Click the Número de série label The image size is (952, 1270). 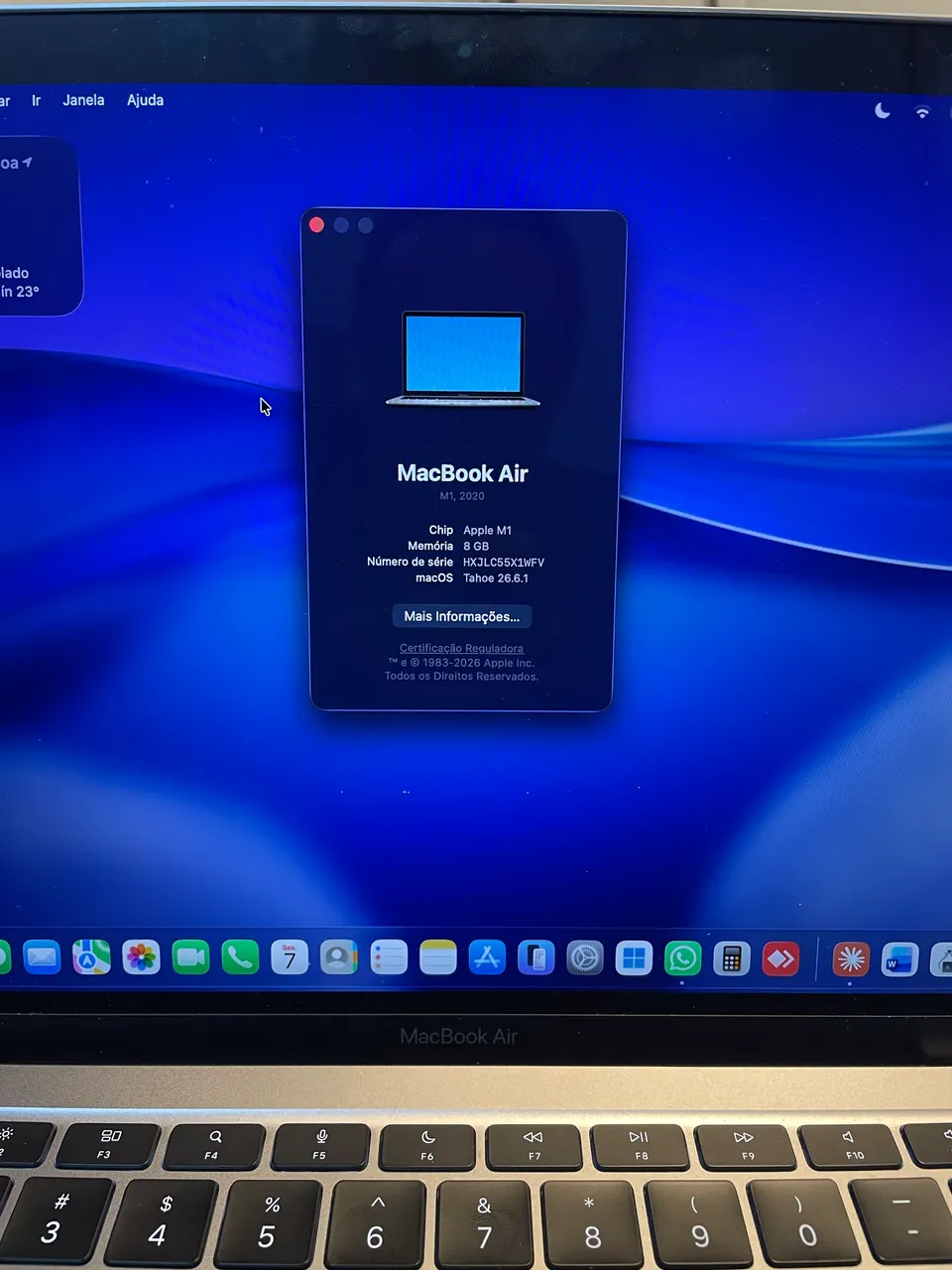[410, 562]
